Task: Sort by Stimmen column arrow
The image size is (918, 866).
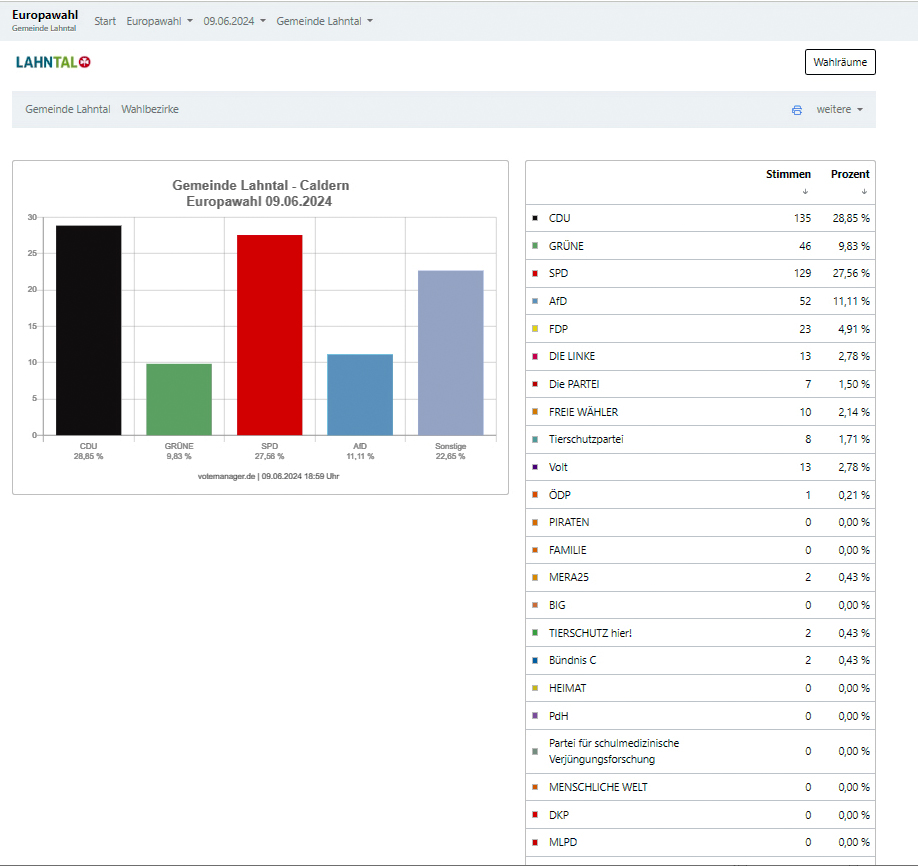Action: click(805, 191)
